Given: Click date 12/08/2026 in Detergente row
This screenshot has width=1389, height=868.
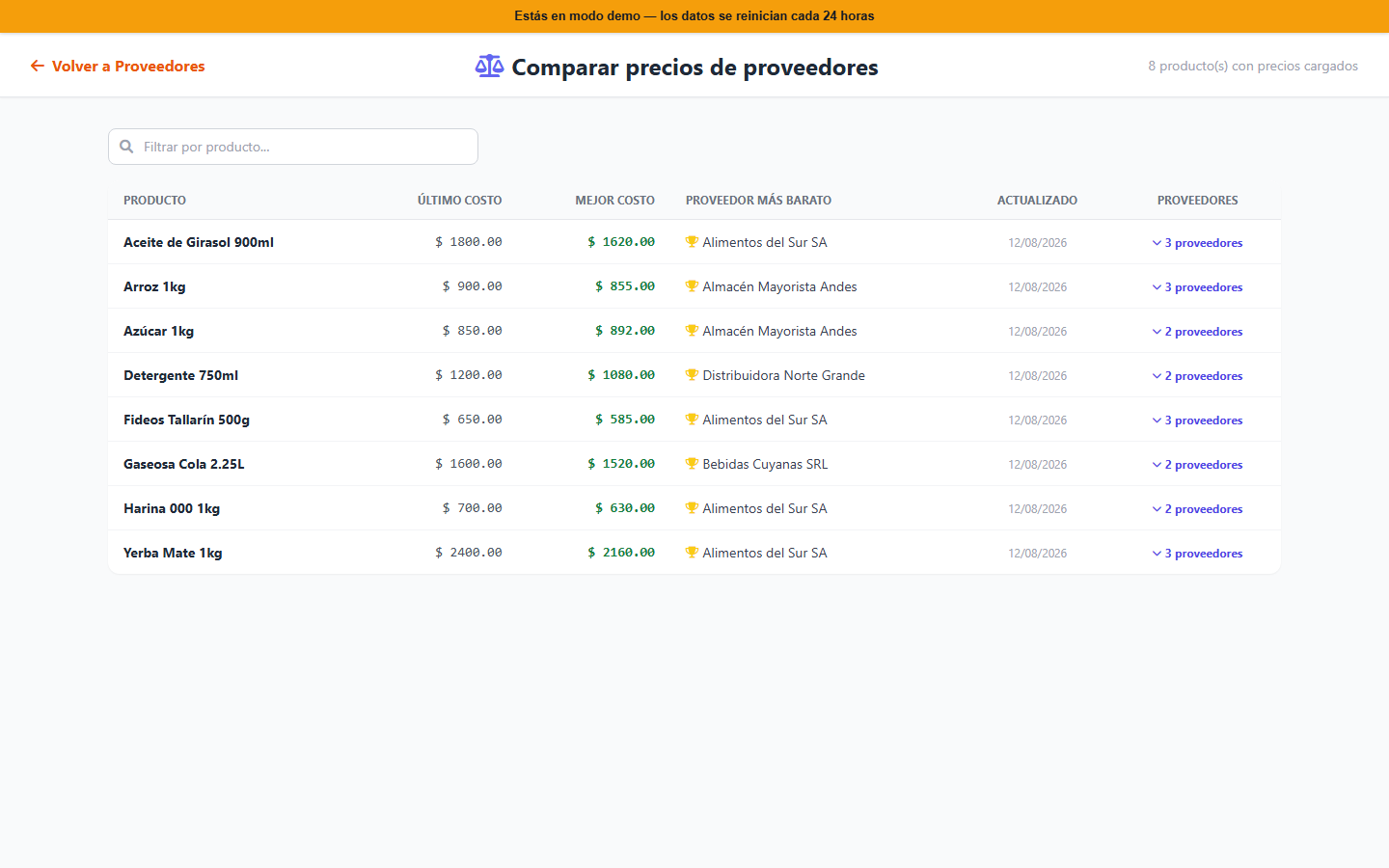Looking at the screenshot, I should pyautogui.click(x=1037, y=376).
